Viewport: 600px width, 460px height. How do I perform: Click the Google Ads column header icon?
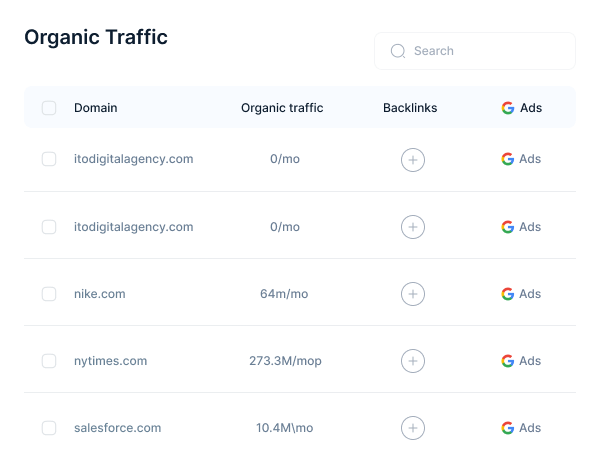pos(508,108)
